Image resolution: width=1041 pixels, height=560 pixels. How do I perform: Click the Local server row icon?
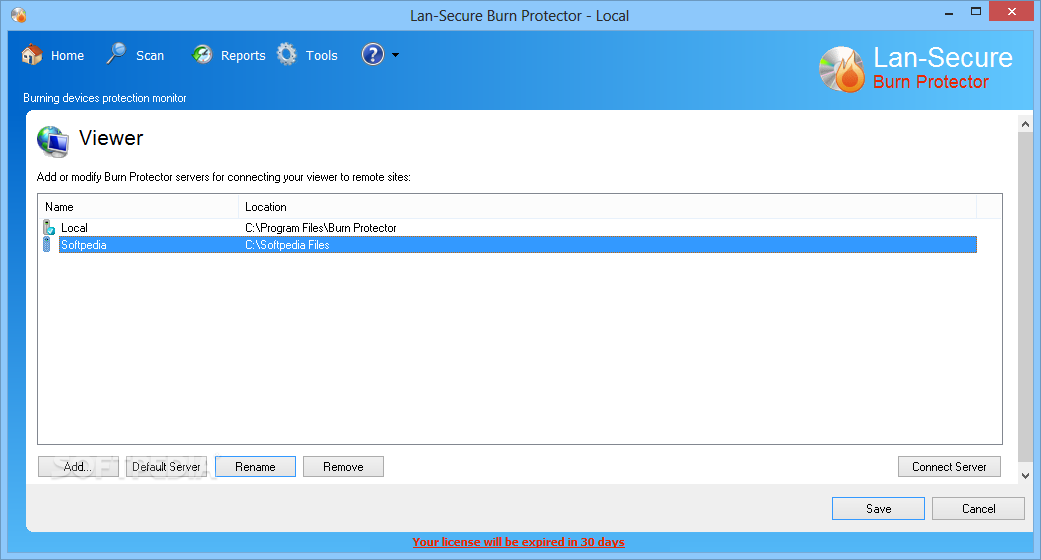pyautogui.click(x=48, y=227)
